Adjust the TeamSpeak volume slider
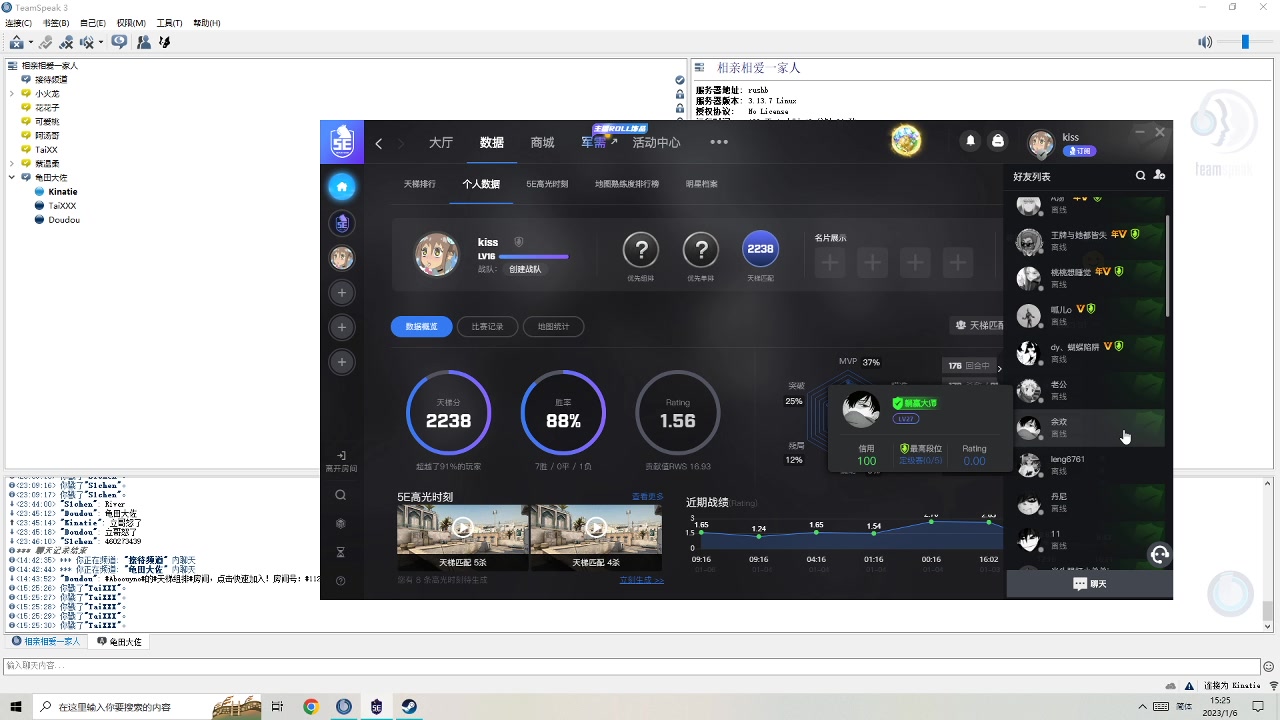The image size is (1280, 720). tap(1244, 41)
